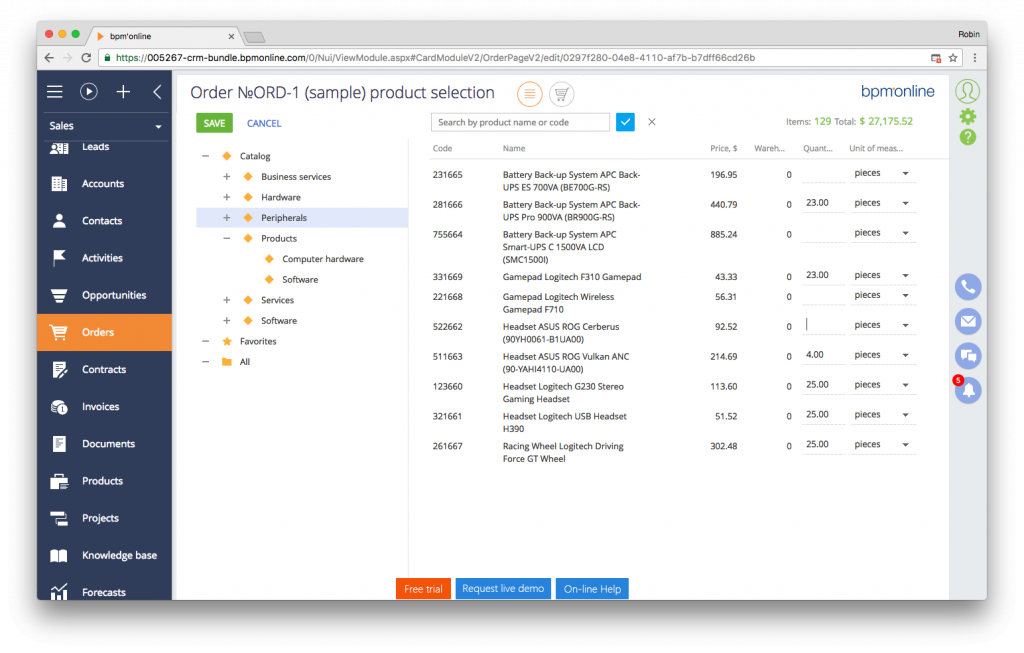Click the run process play icon

89,92
